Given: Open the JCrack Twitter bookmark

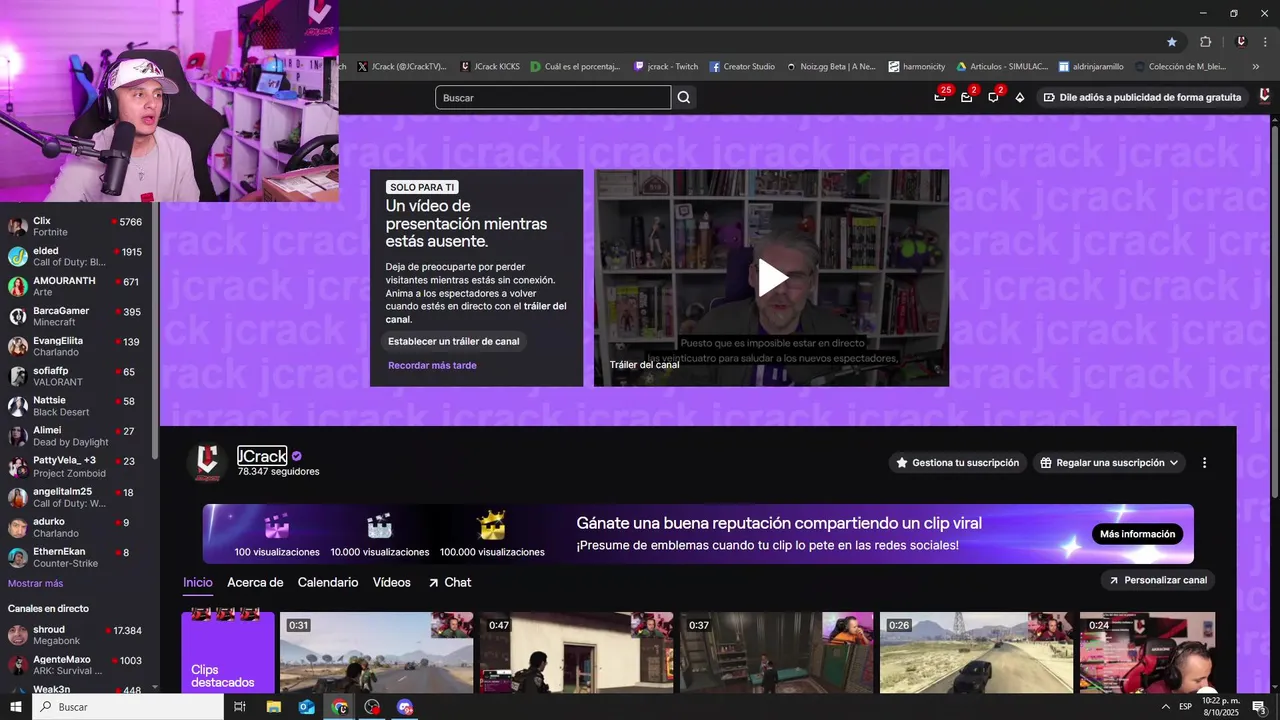Looking at the screenshot, I should (x=402, y=67).
